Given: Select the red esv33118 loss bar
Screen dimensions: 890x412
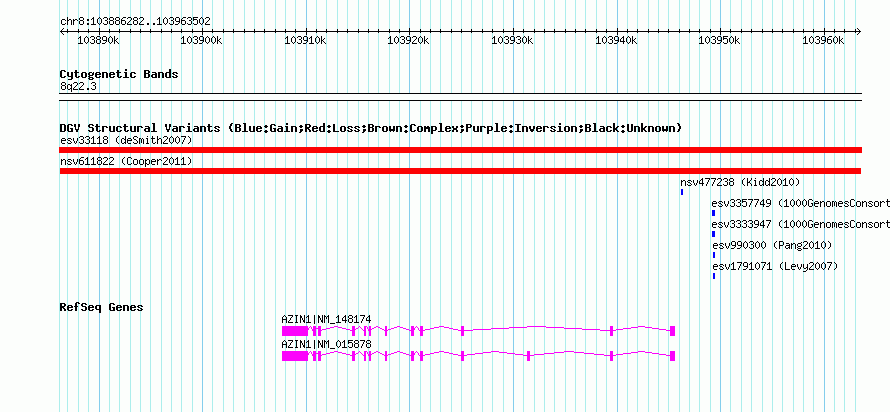Looking at the screenshot, I should pyautogui.click(x=461, y=150).
